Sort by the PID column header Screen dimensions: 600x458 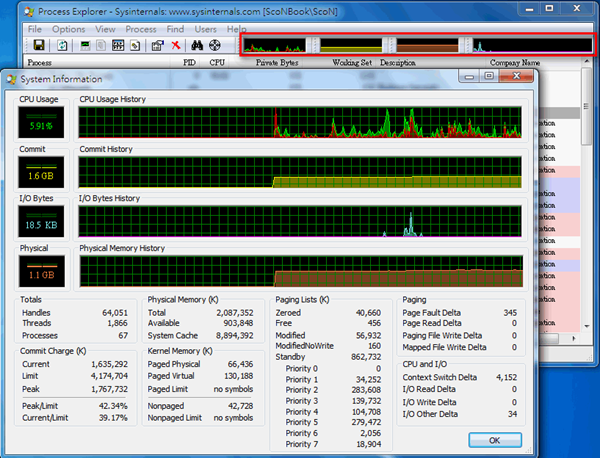pyautogui.click(x=189, y=62)
